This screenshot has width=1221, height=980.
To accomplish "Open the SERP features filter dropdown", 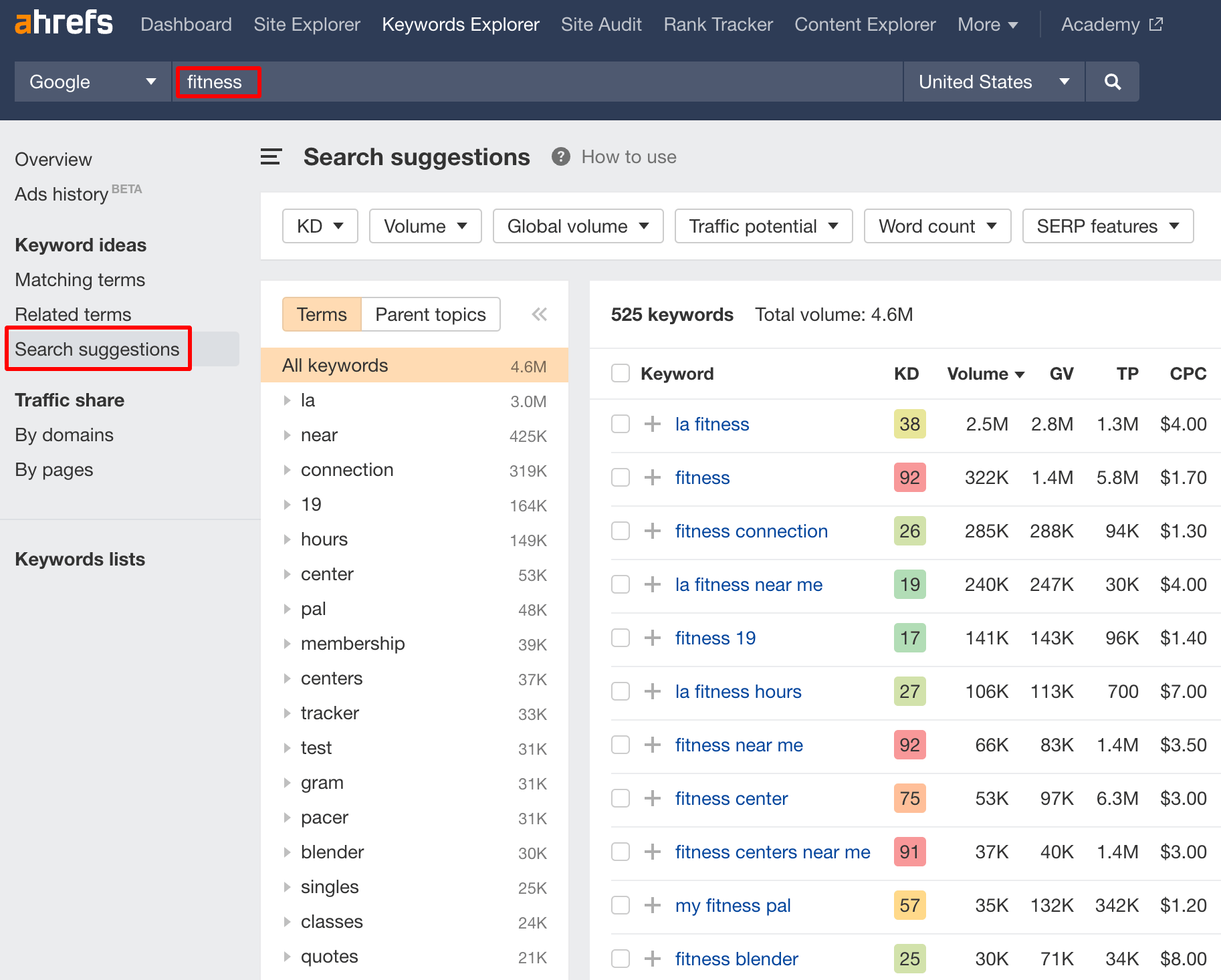I will [1108, 226].
